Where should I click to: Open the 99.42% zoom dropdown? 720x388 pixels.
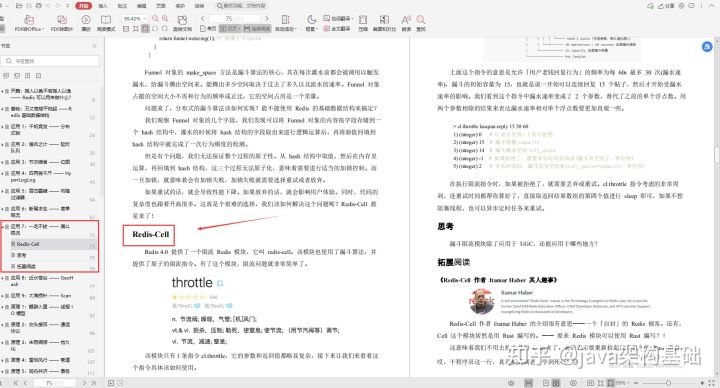[x=145, y=18]
